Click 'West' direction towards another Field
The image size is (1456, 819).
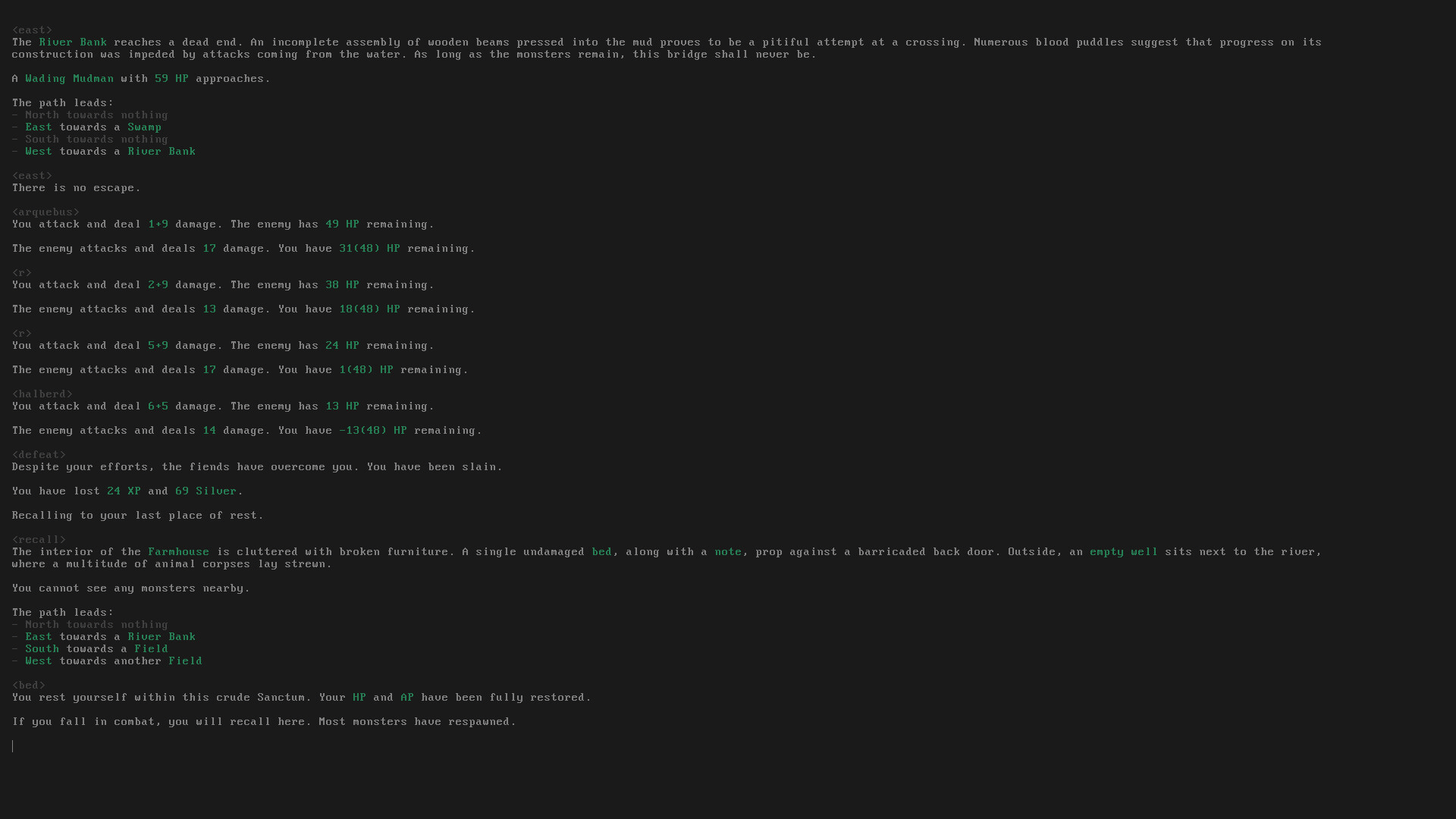39,661
